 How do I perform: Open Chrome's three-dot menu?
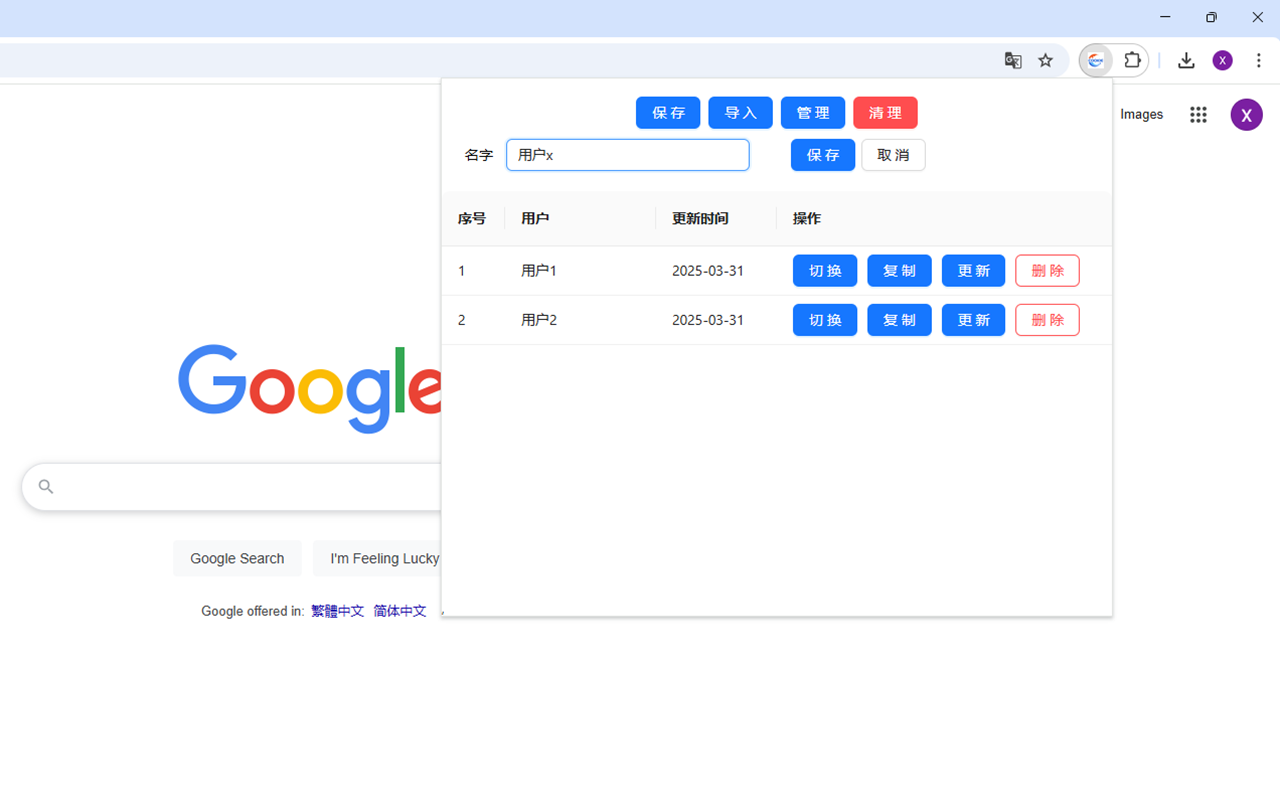coord(1258,60)
